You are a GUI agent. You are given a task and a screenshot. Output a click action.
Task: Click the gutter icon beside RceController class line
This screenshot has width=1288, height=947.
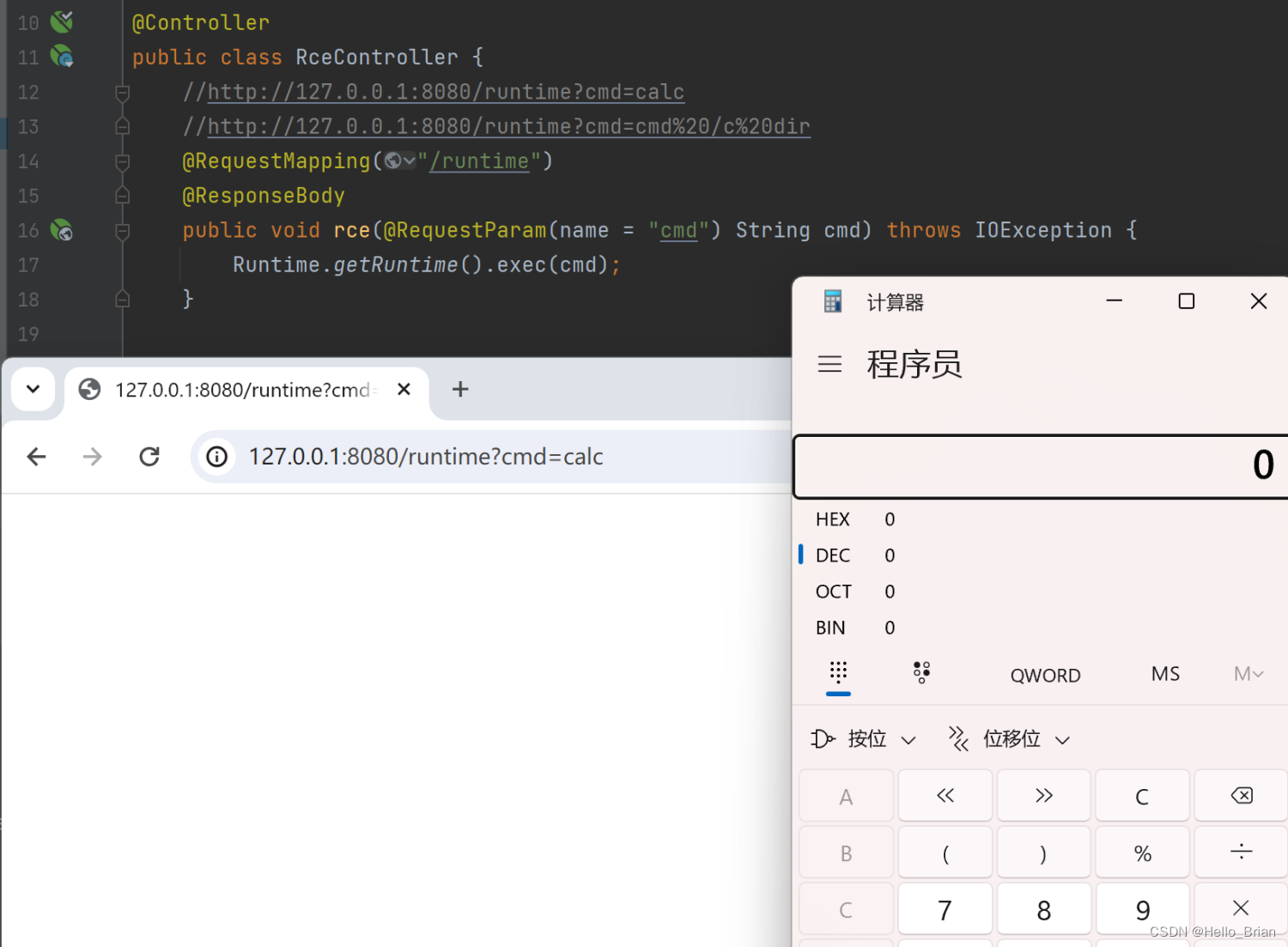pyautogui.click(x=62, y=57)
